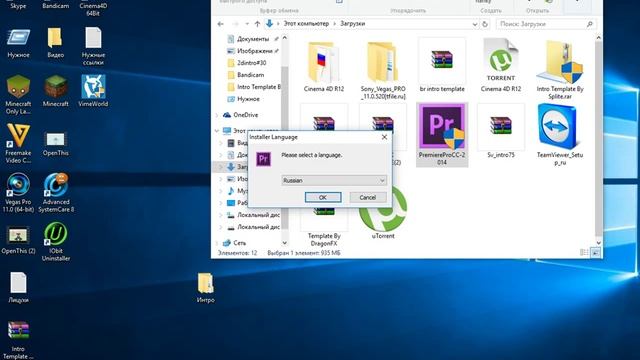Expand the Сеть tree node
The height and width of the screenshot is (360, 640).
(x=216, y=243)
